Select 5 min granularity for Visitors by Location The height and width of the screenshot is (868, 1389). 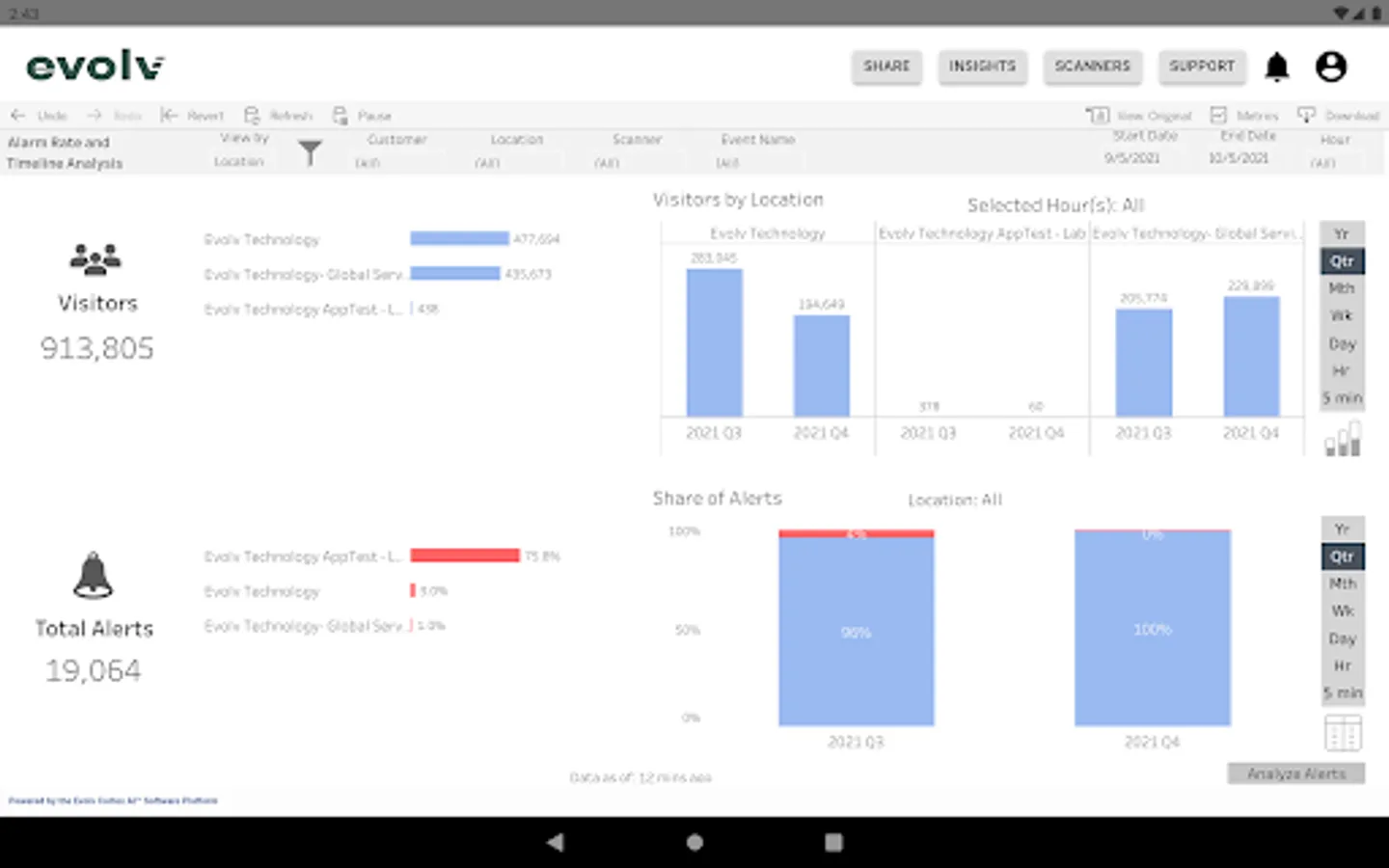click(x=1342, y=397)
